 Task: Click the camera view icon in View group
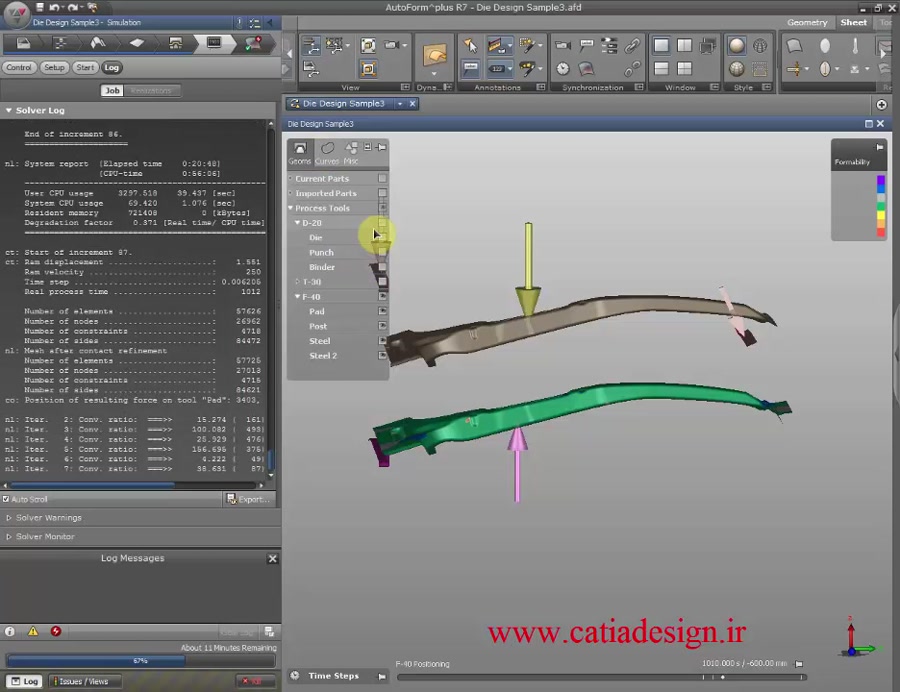point(391,45)
